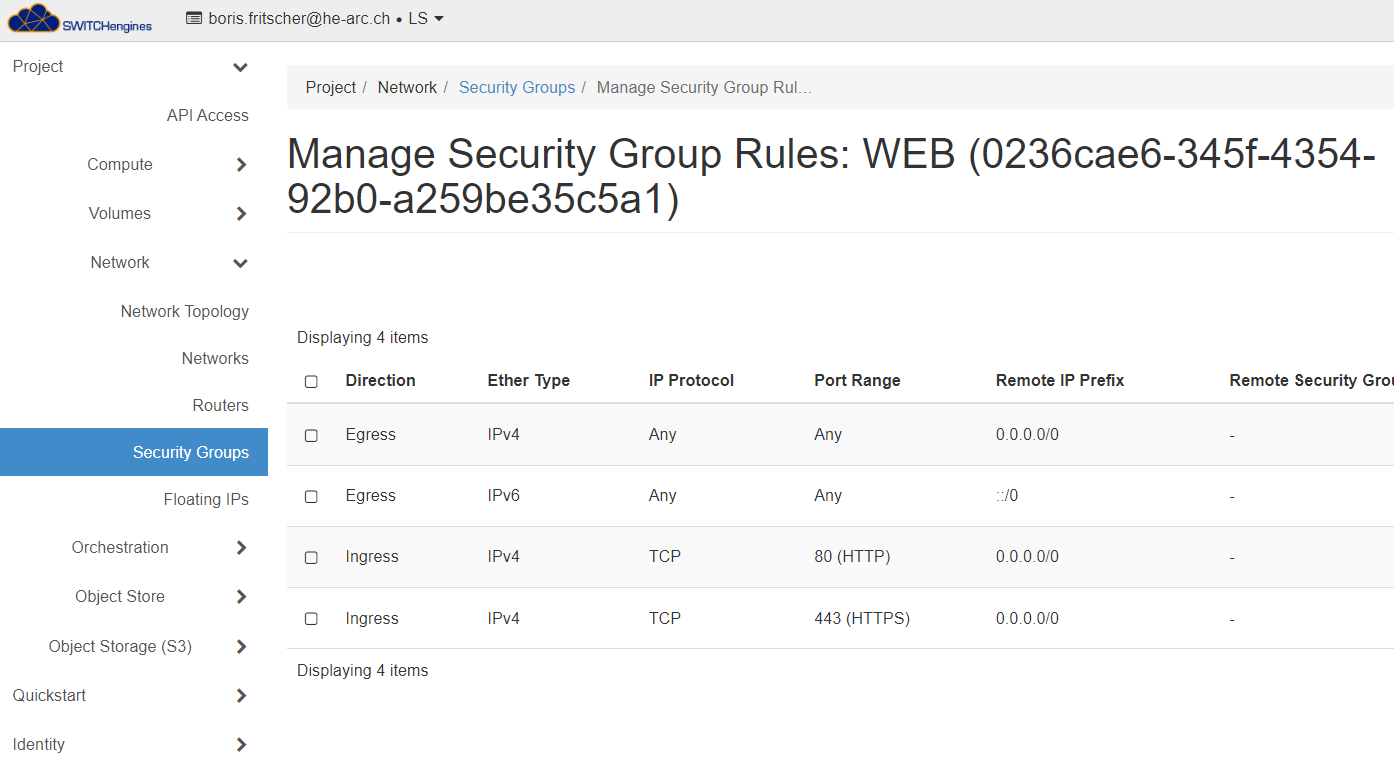Image resolution: width=1394 pixels, height=779 pixels.
Task: Collapse the Network section chevron
Action: [240, 263]
